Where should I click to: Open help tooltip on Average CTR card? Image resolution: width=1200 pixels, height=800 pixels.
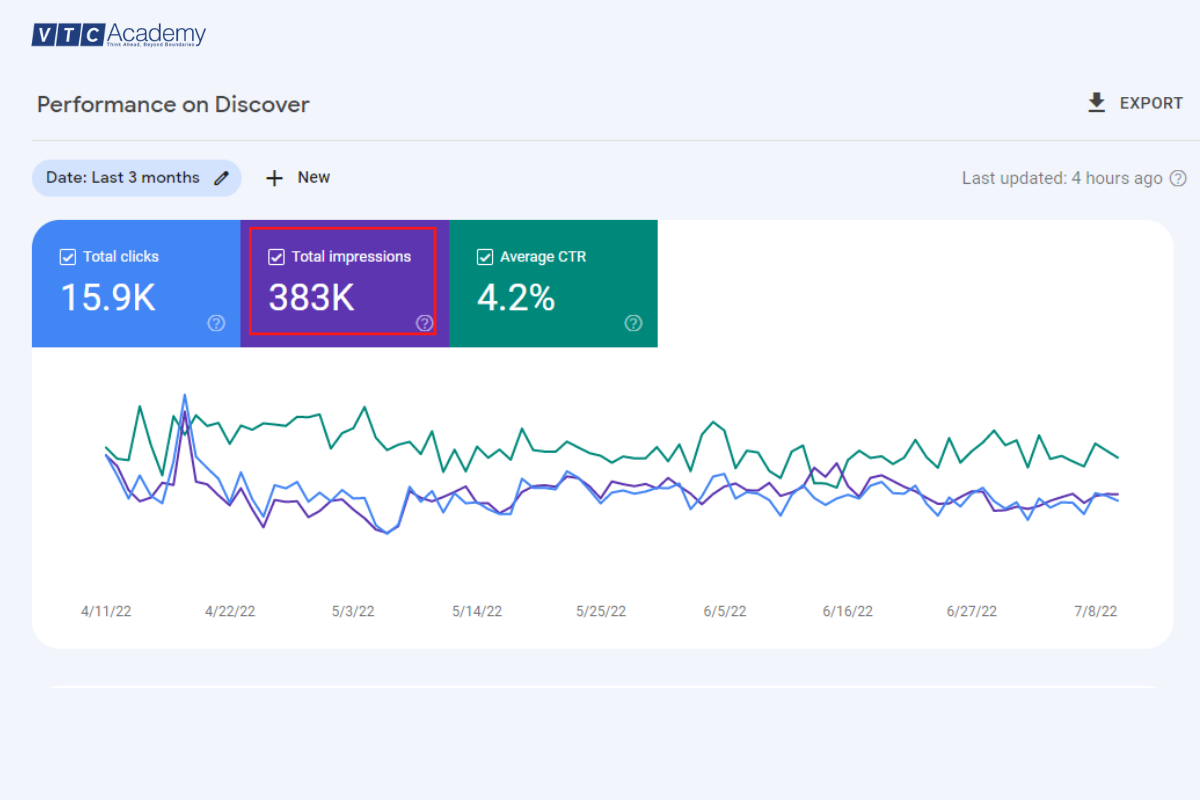(633, 323)
